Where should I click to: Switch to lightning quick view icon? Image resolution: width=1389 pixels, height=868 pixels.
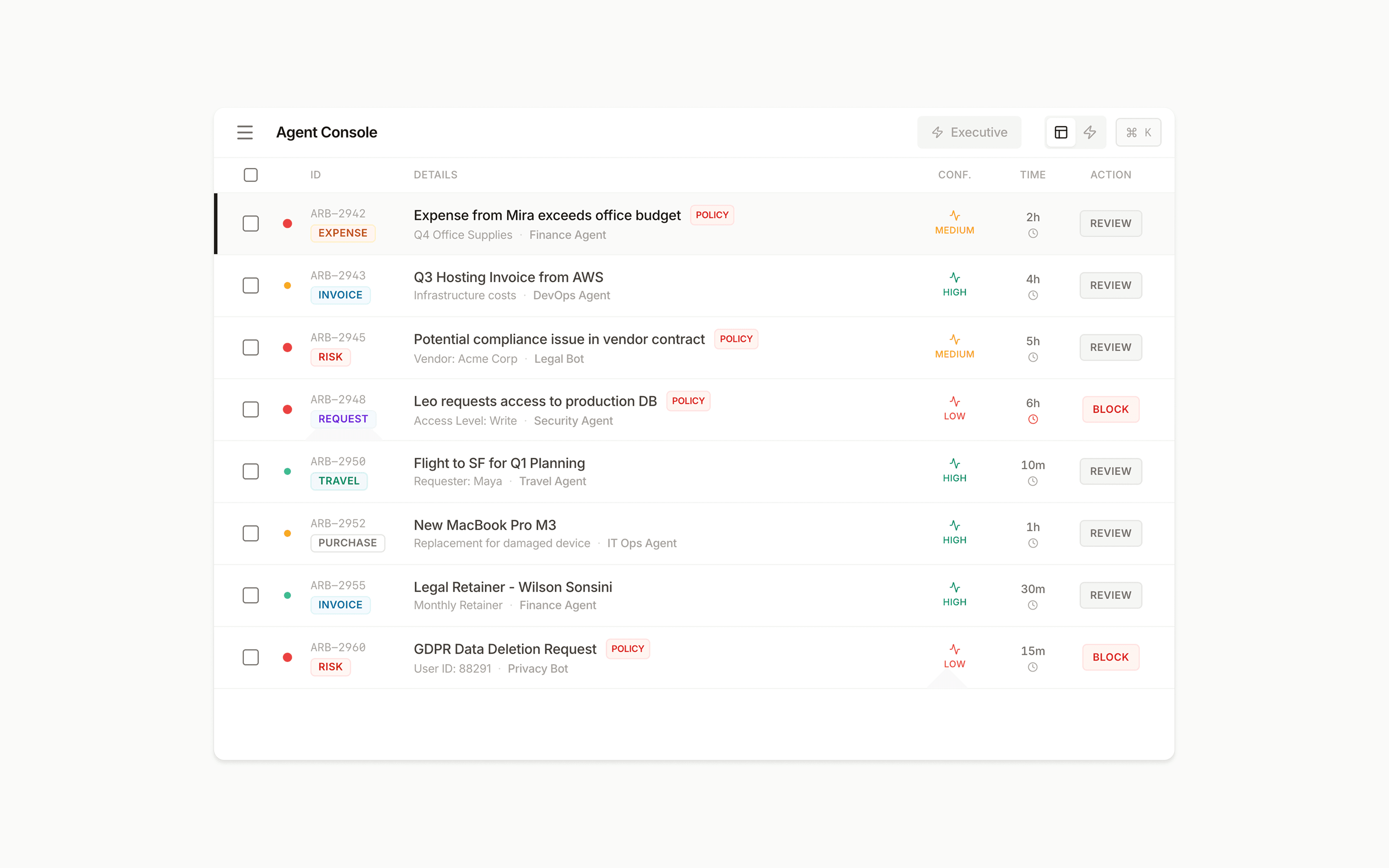pyautogui.click(x=1089, y=133)
